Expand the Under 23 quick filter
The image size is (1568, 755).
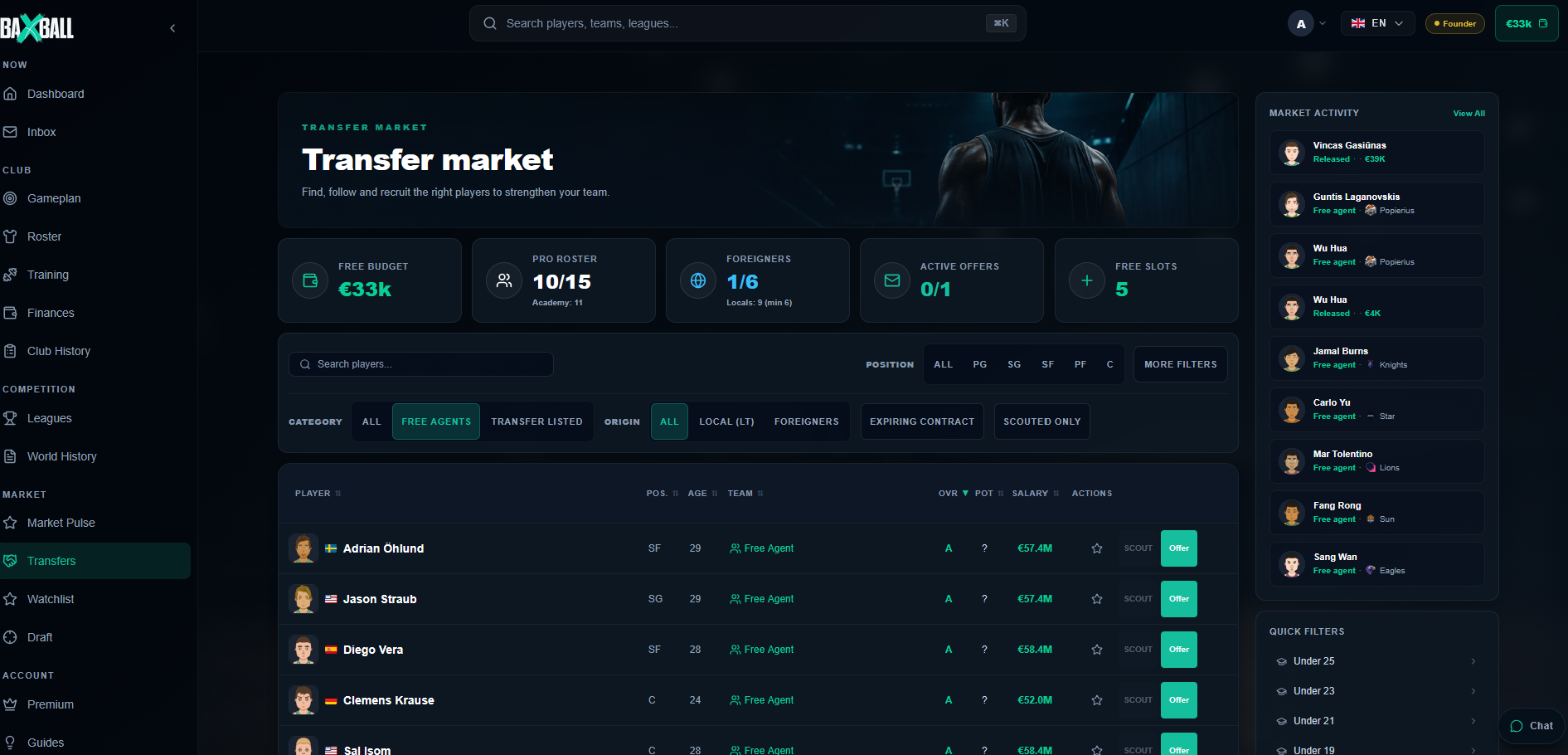1376,691
